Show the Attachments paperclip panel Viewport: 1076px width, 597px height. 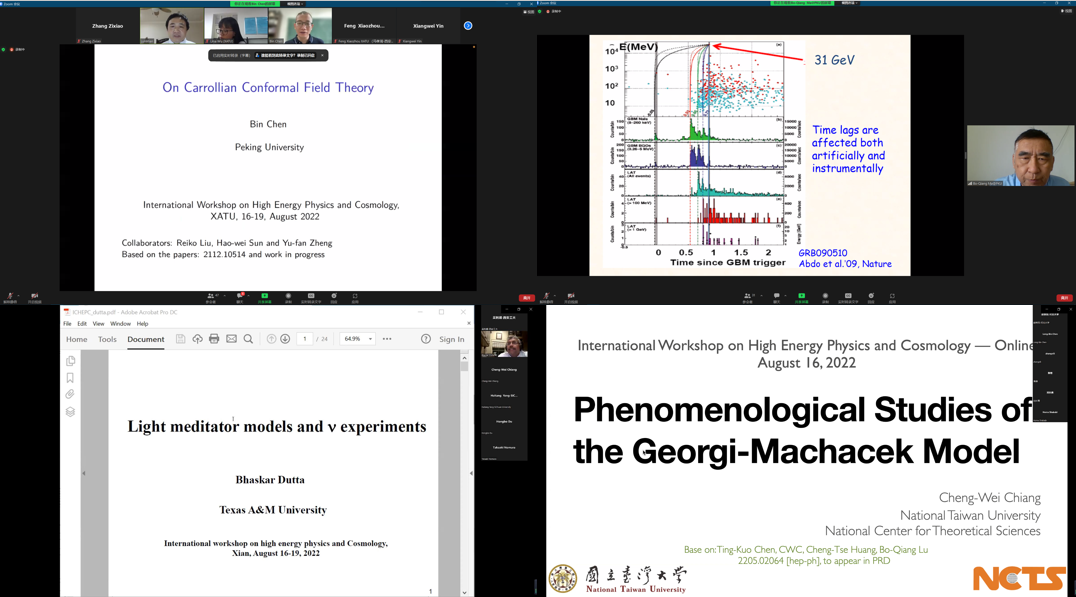pyautogui.click(x=70, y=395)
